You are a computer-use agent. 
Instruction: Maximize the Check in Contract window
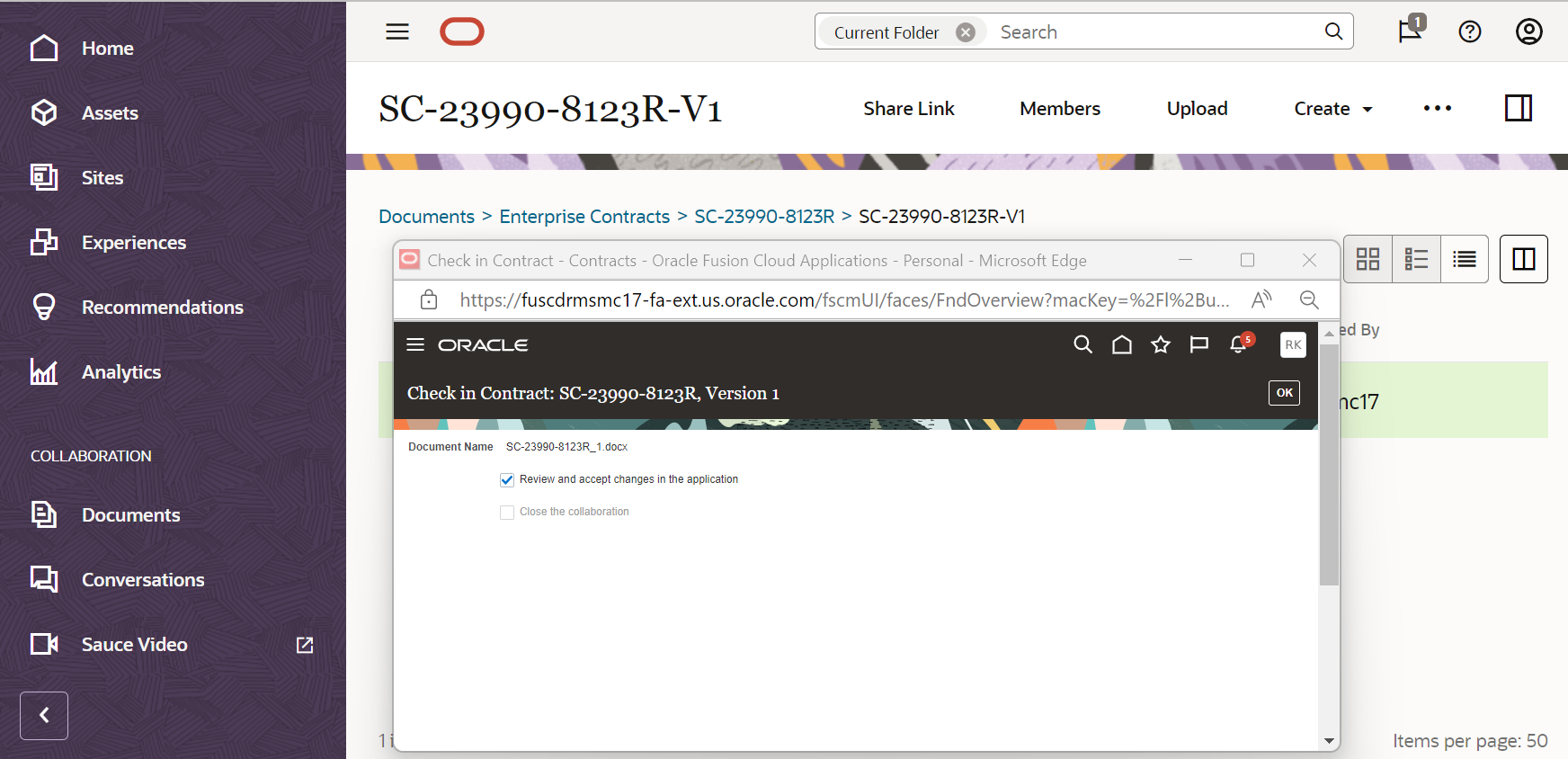tap(1247, 260)
